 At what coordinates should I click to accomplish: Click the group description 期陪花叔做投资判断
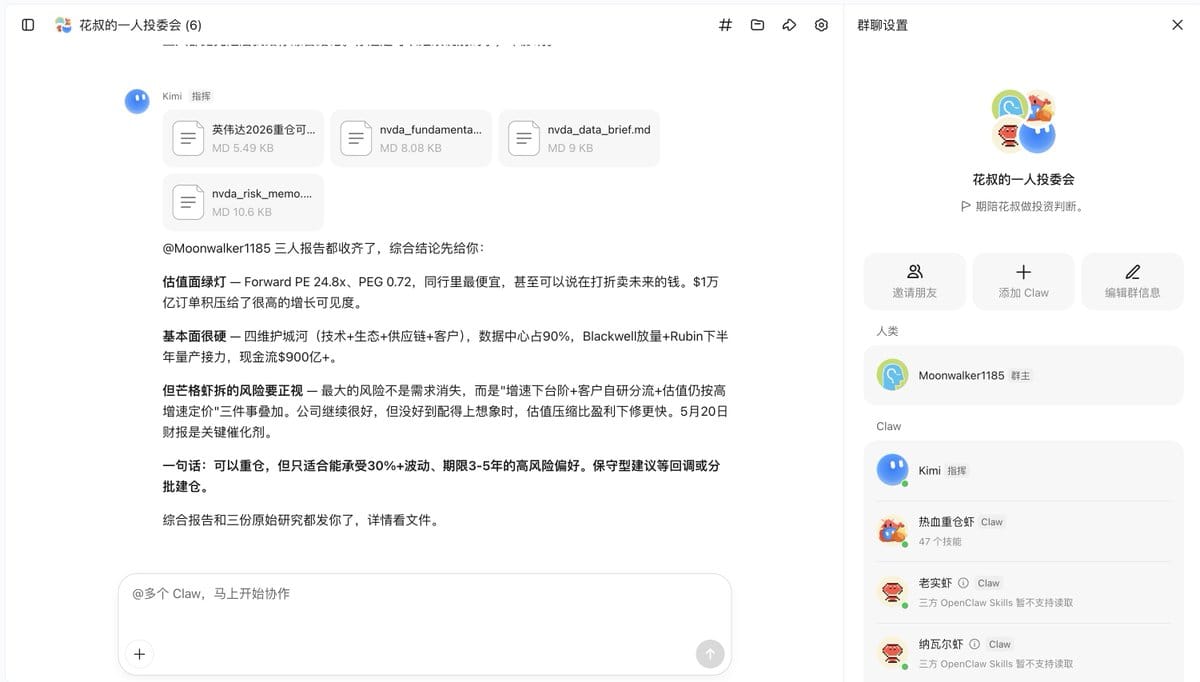1030,207
